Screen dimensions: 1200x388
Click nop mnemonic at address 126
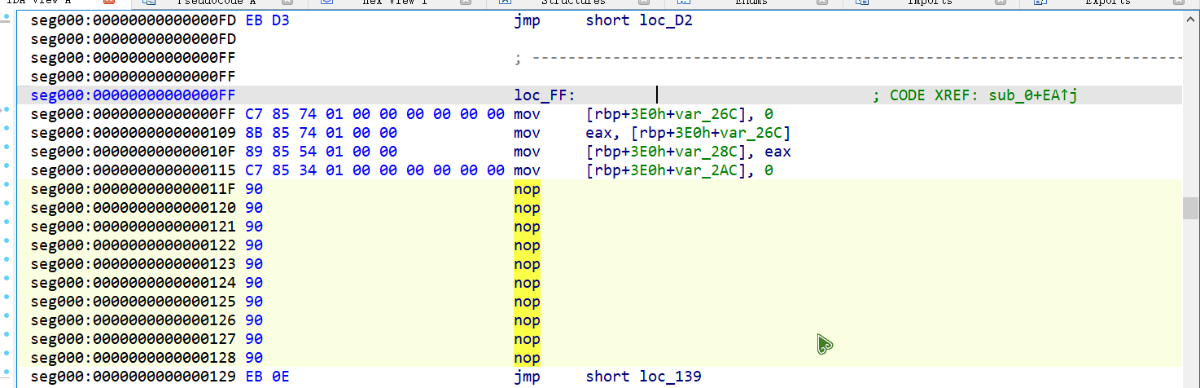pos(526,321)
